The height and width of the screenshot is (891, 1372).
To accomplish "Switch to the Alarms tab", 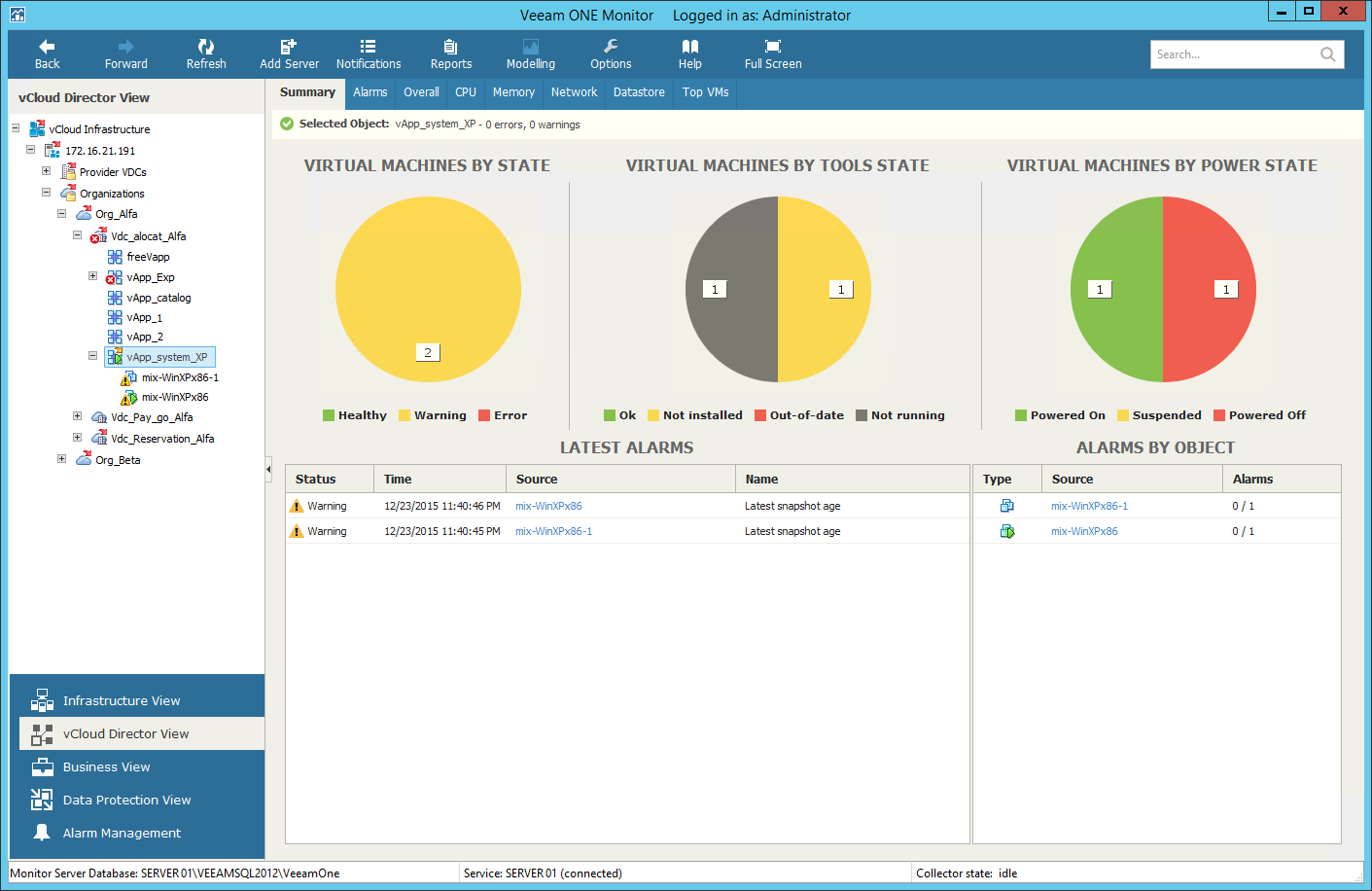I will (x=370, y=92).
